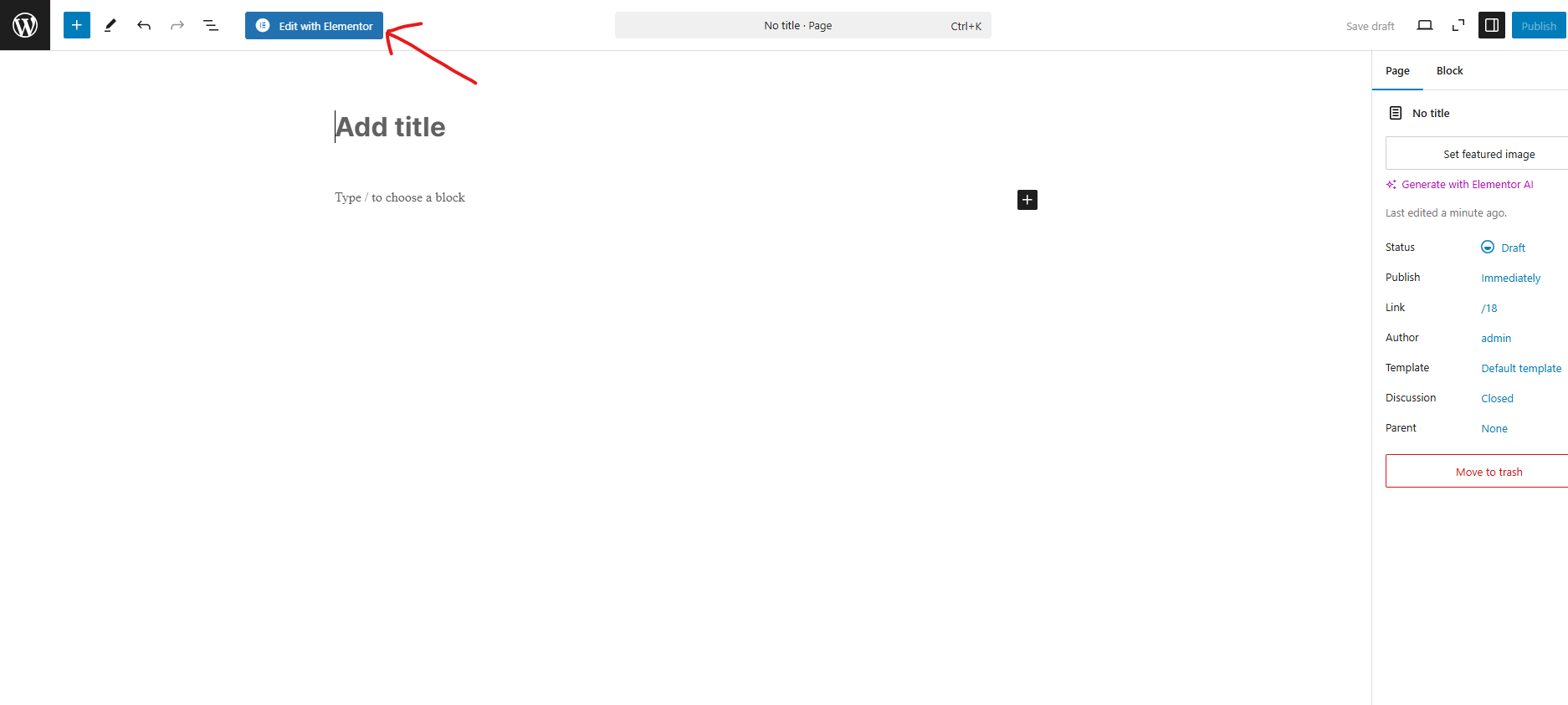
Task: Select the Default template option
Action: 1521,368
